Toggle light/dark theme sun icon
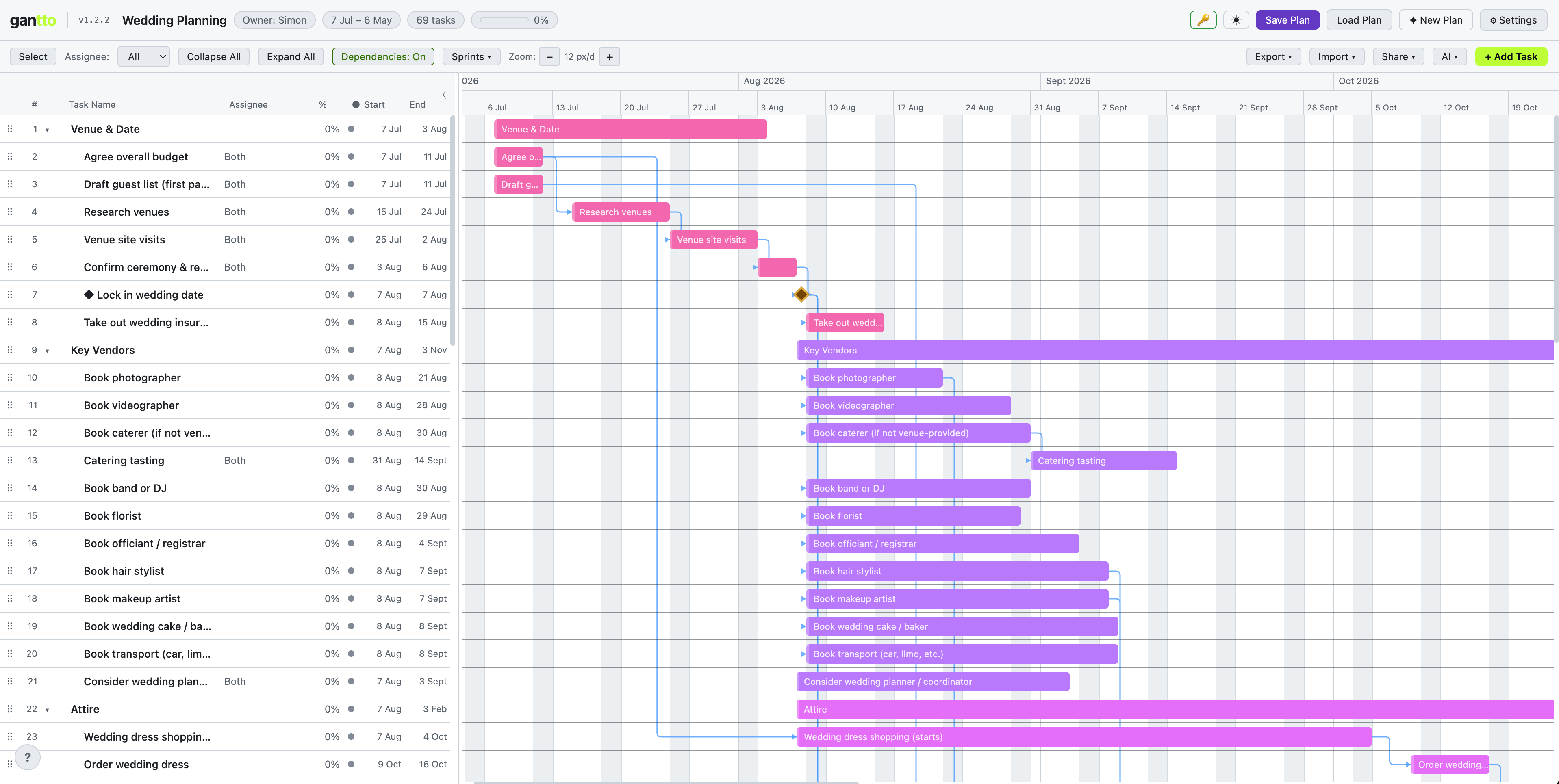 [x=1236, y=20]
